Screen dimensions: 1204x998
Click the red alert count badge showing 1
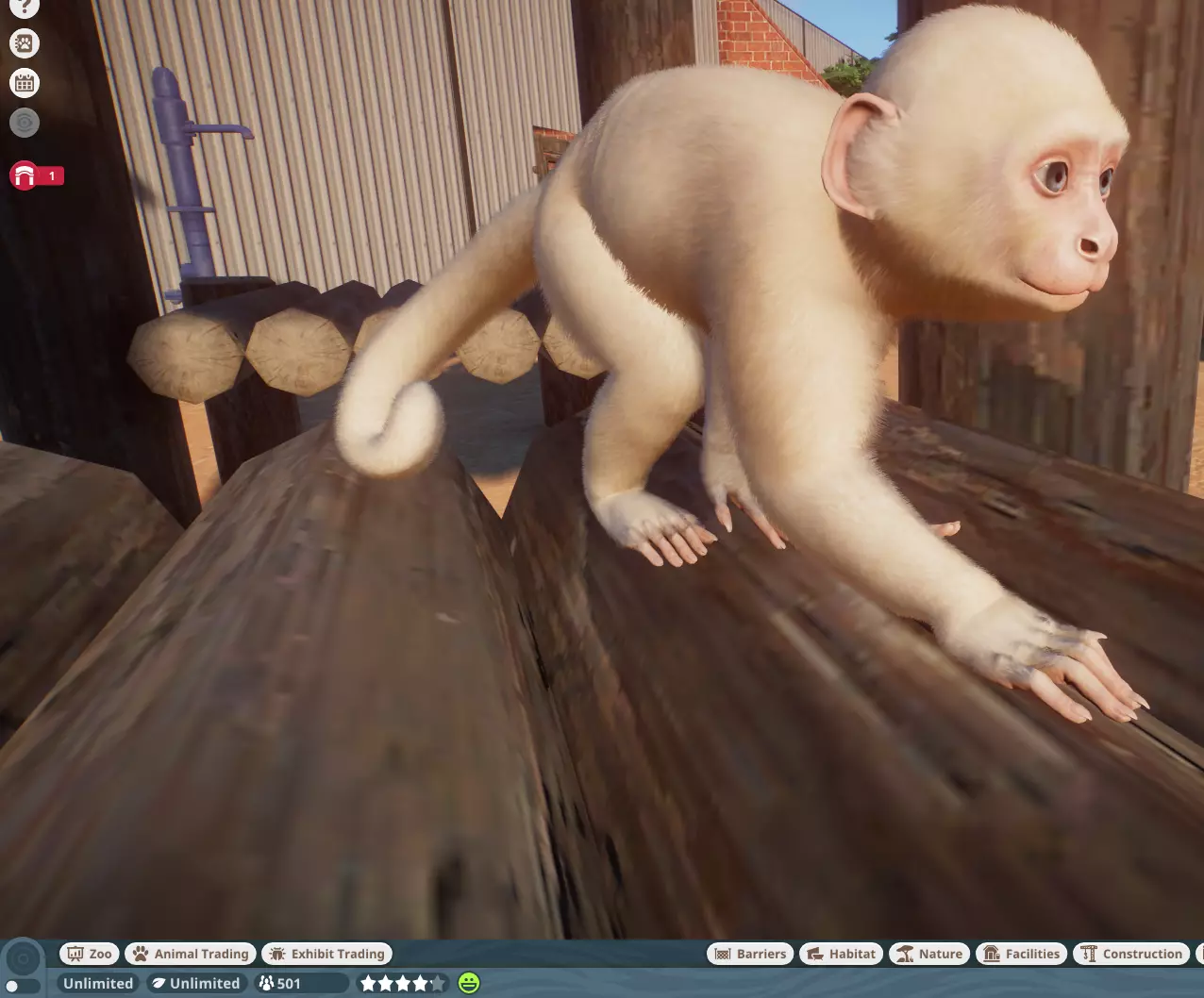coord(52,175)
